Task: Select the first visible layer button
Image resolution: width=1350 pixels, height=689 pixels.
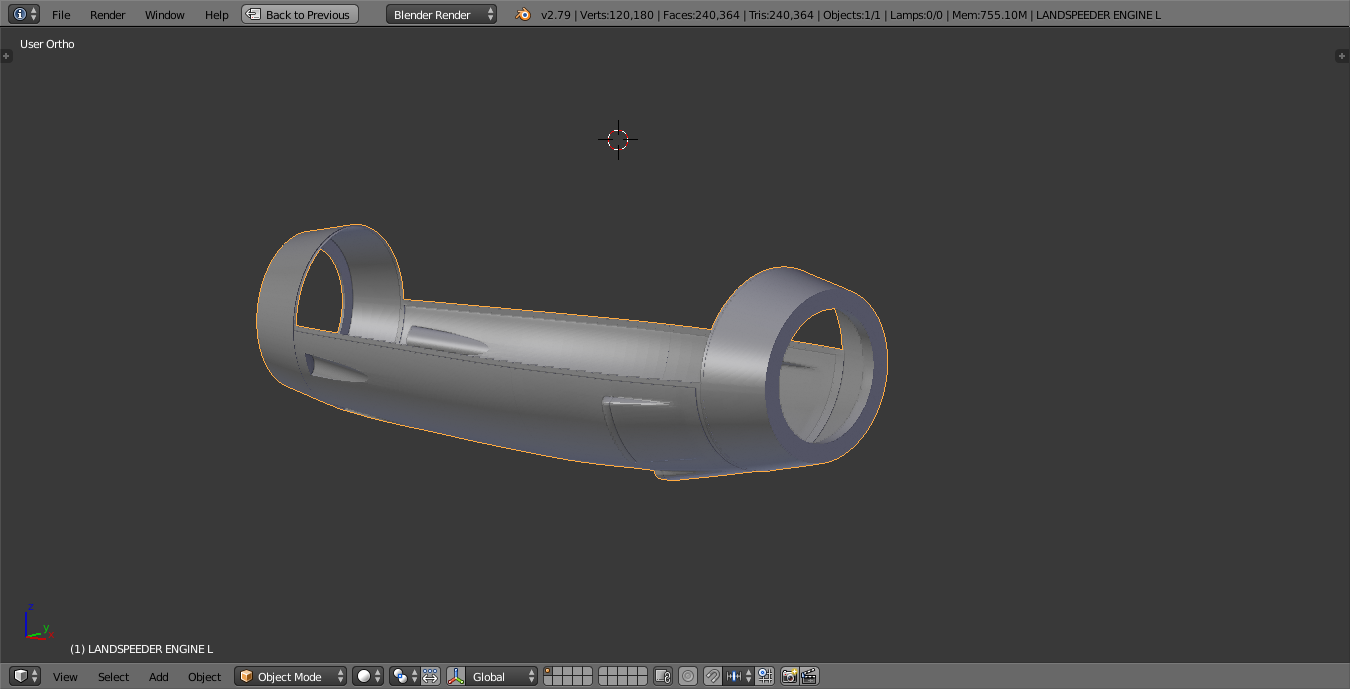Action: click(x=549, y=672)
